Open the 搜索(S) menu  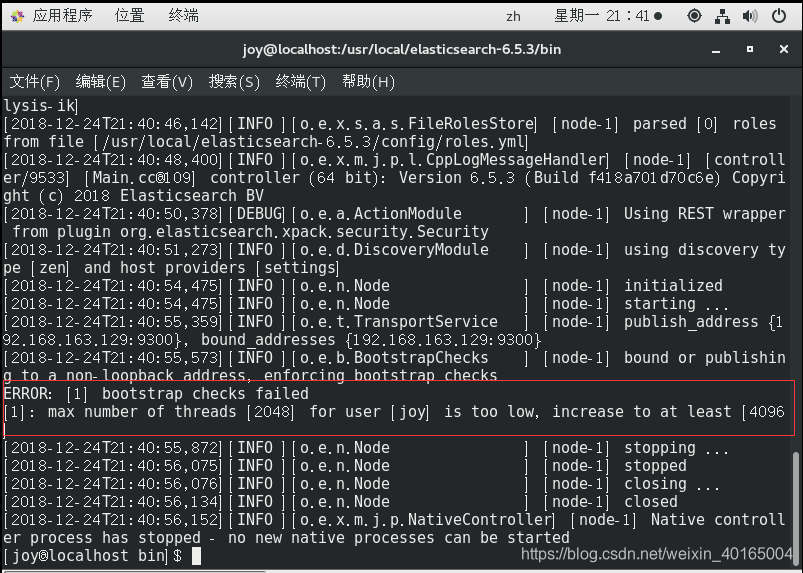point(234,81)
